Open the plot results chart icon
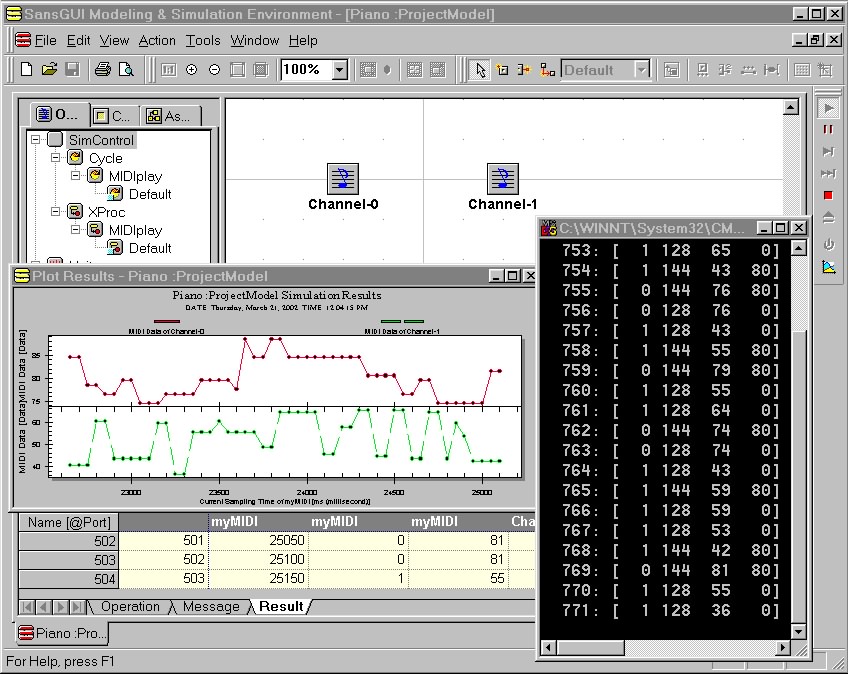The height and width of the screenshot is (674, 848). pyautogui.click(x=828, y=267)
